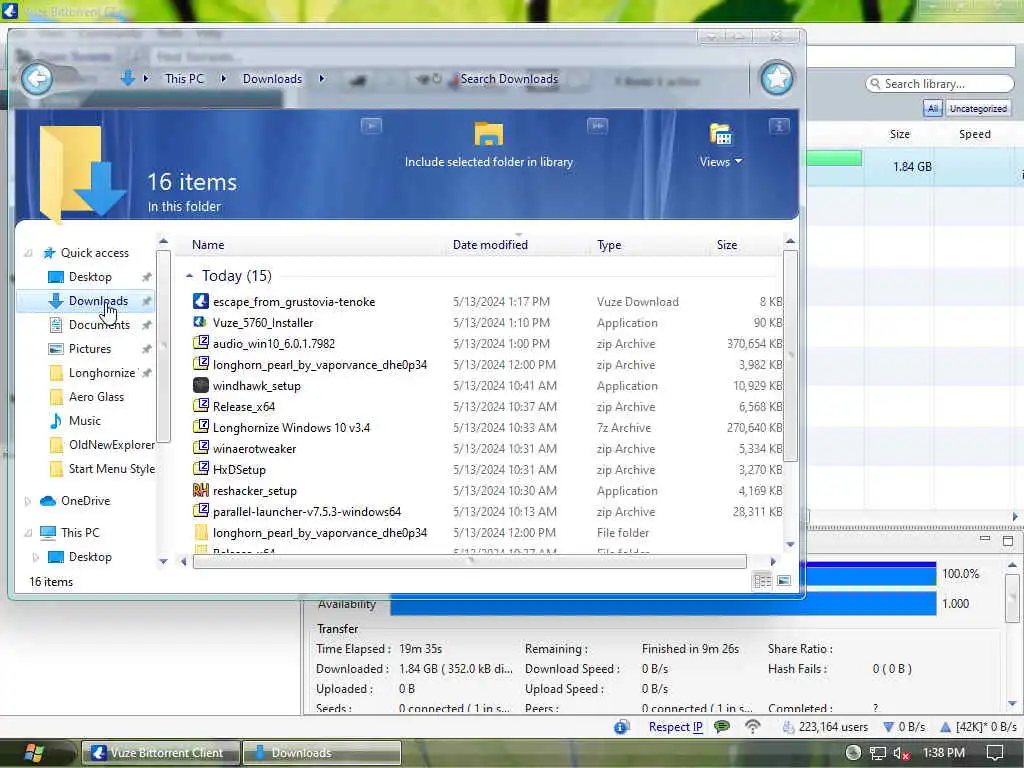
Task: Select Documents in the navigation pane
Action: [99, 325]
